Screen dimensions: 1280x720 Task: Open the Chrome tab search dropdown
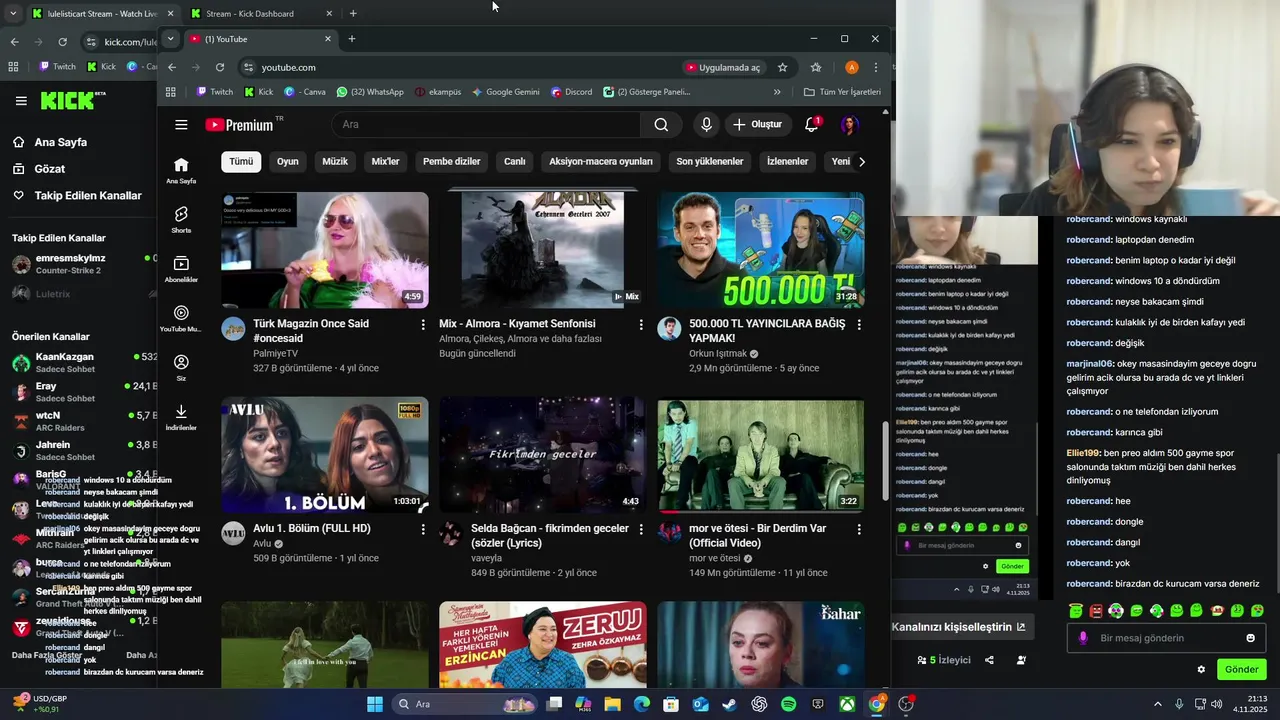tap(170, 39)
